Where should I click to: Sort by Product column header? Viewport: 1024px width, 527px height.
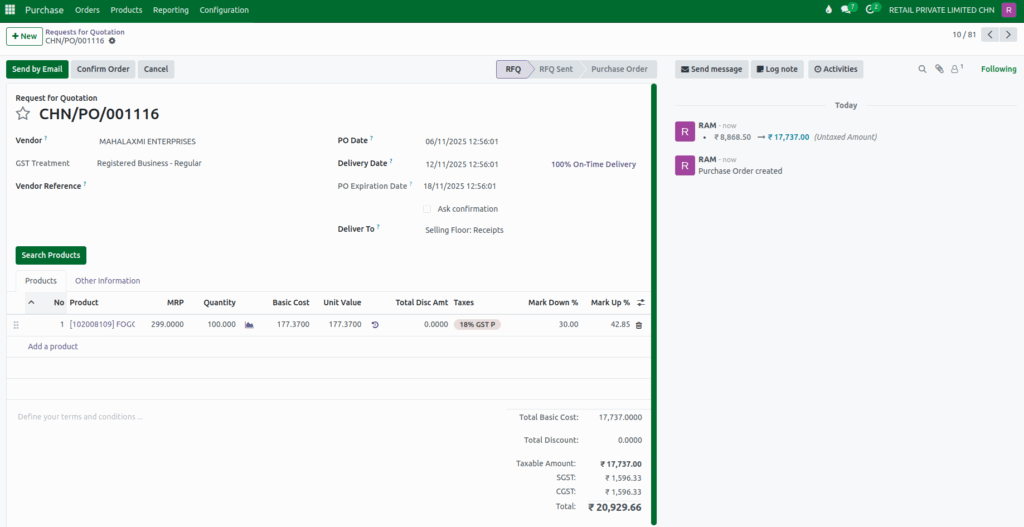[84, 302]
